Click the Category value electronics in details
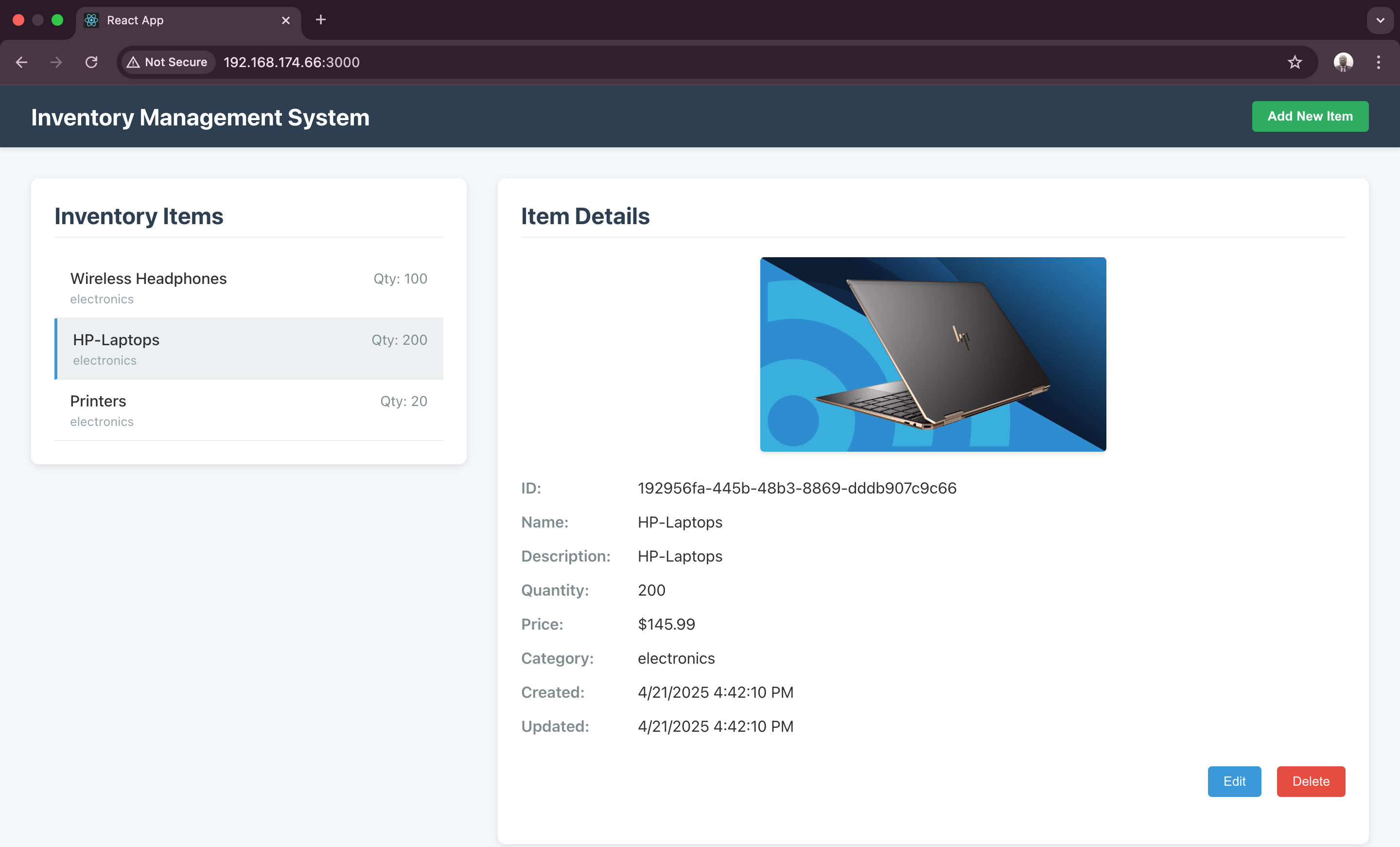The height and width of the screenshot is (847, 1400). (x=676, y=658)
